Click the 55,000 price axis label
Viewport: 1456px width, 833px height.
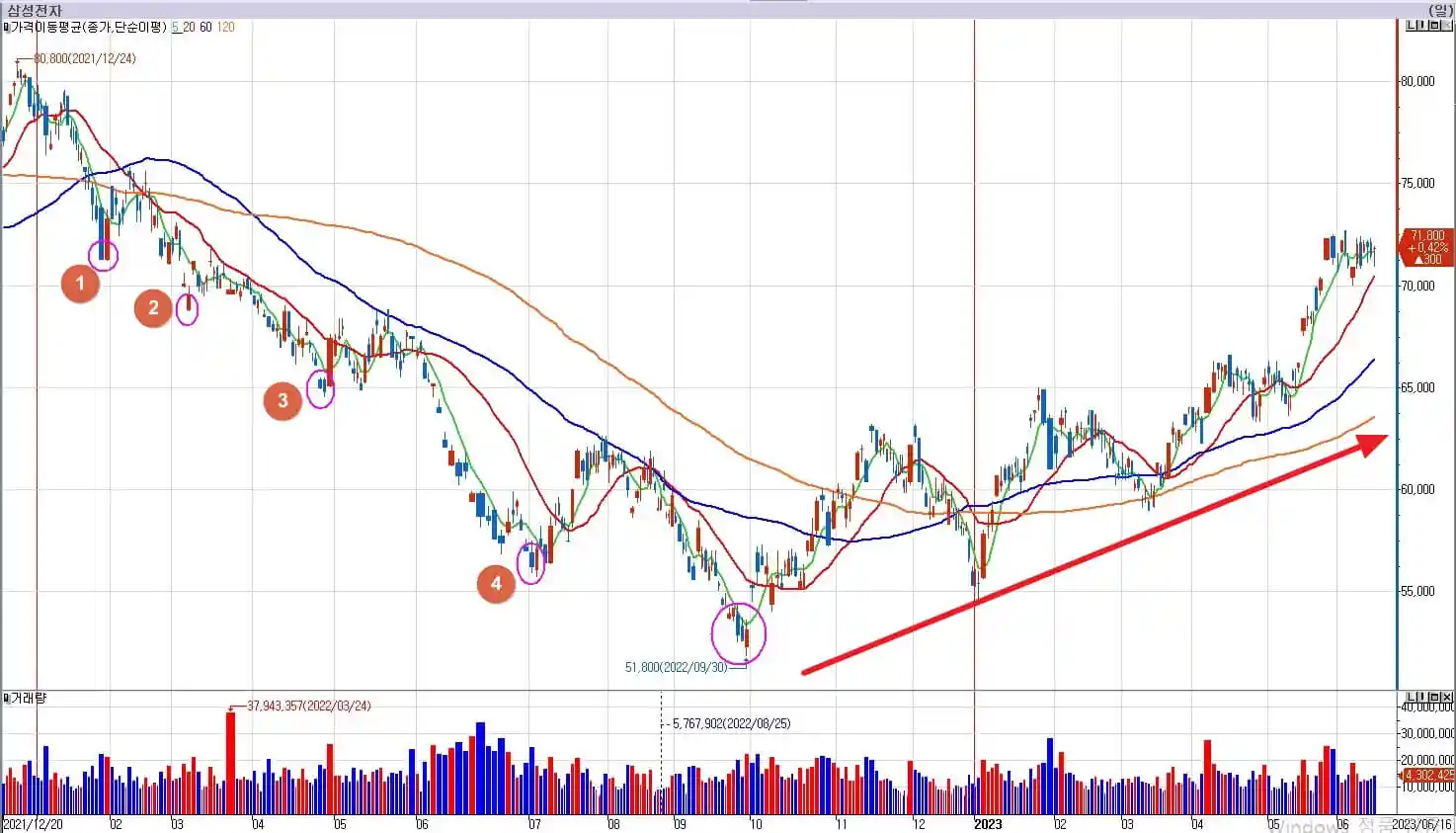point(1417,591)
